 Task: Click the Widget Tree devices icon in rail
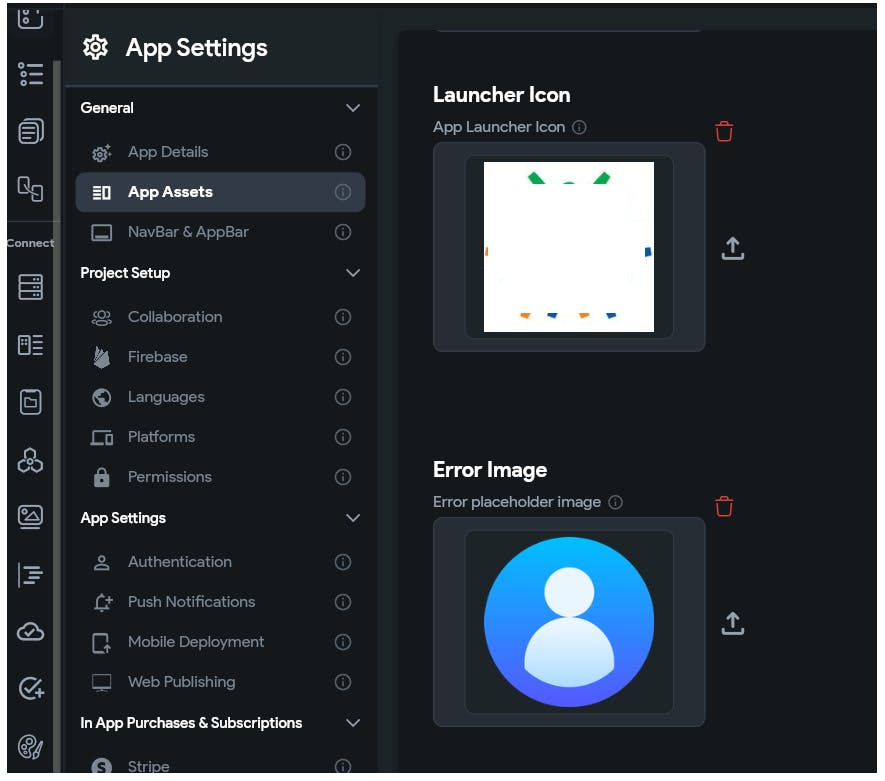pos(30,188)
